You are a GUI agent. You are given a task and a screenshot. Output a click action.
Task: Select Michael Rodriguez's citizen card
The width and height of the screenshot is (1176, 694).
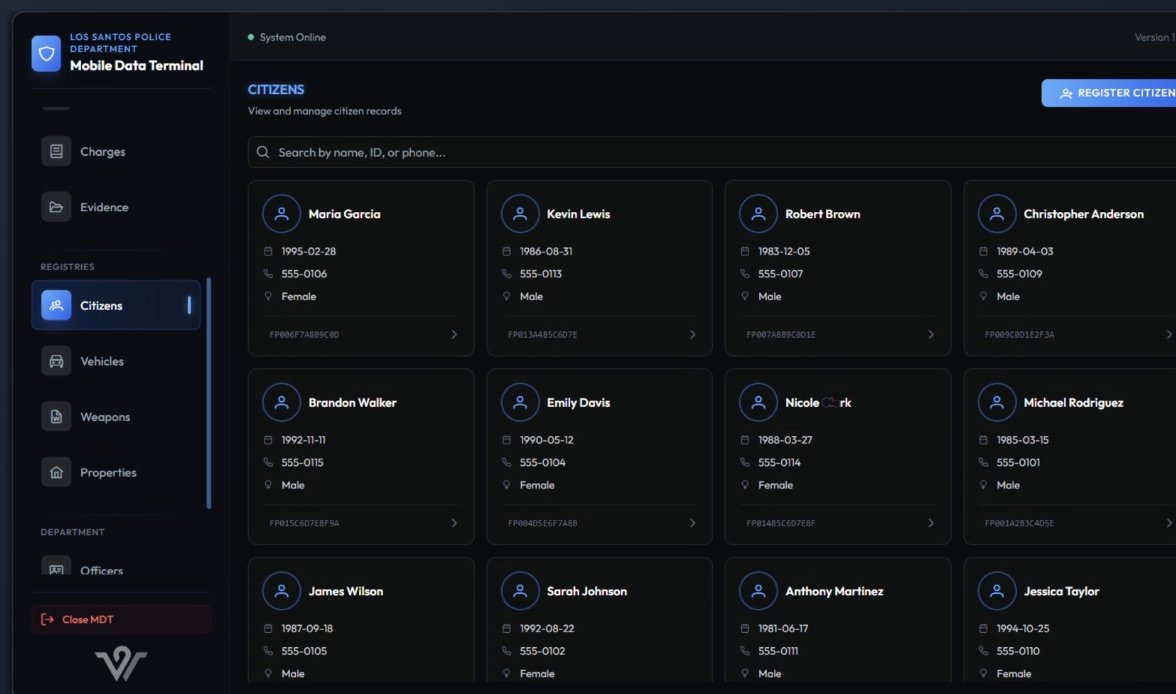point(1070,456)
